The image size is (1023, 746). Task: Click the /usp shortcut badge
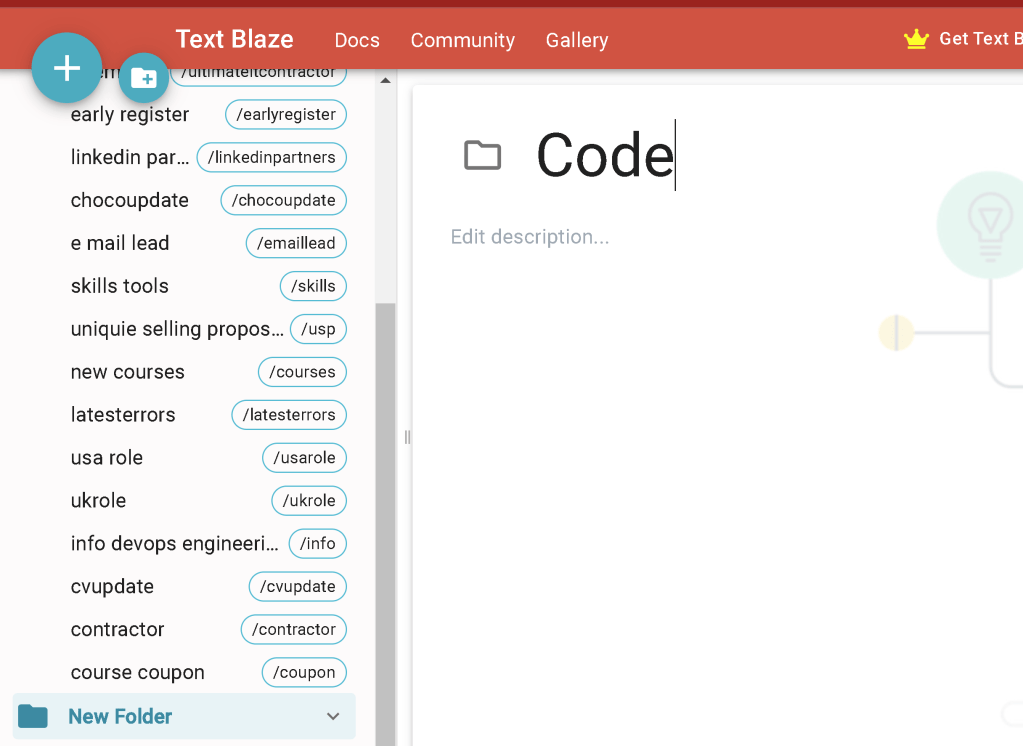318,329
